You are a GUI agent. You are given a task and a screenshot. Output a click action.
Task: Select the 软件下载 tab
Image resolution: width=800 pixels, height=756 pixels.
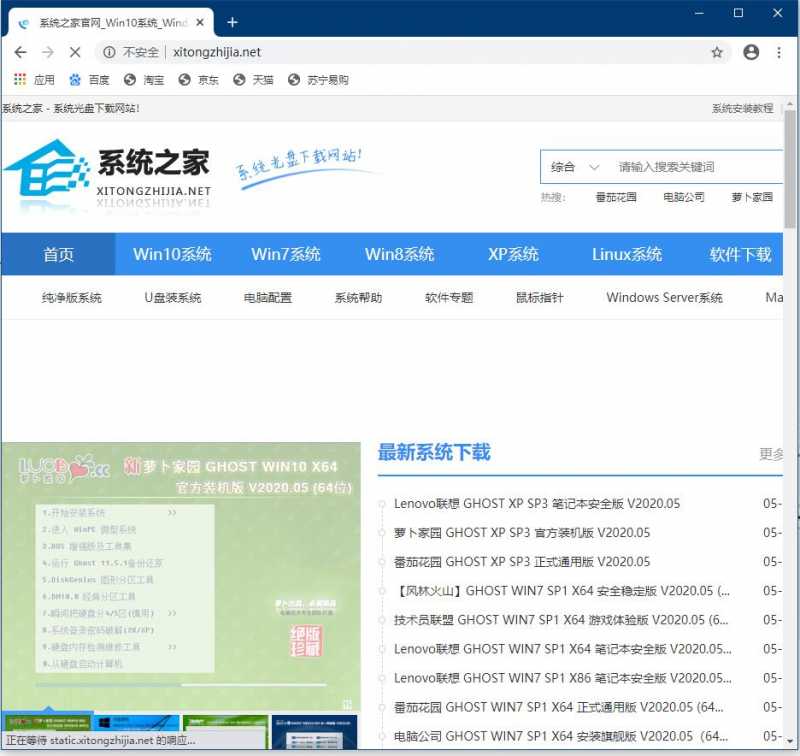(x=740, y=255)
